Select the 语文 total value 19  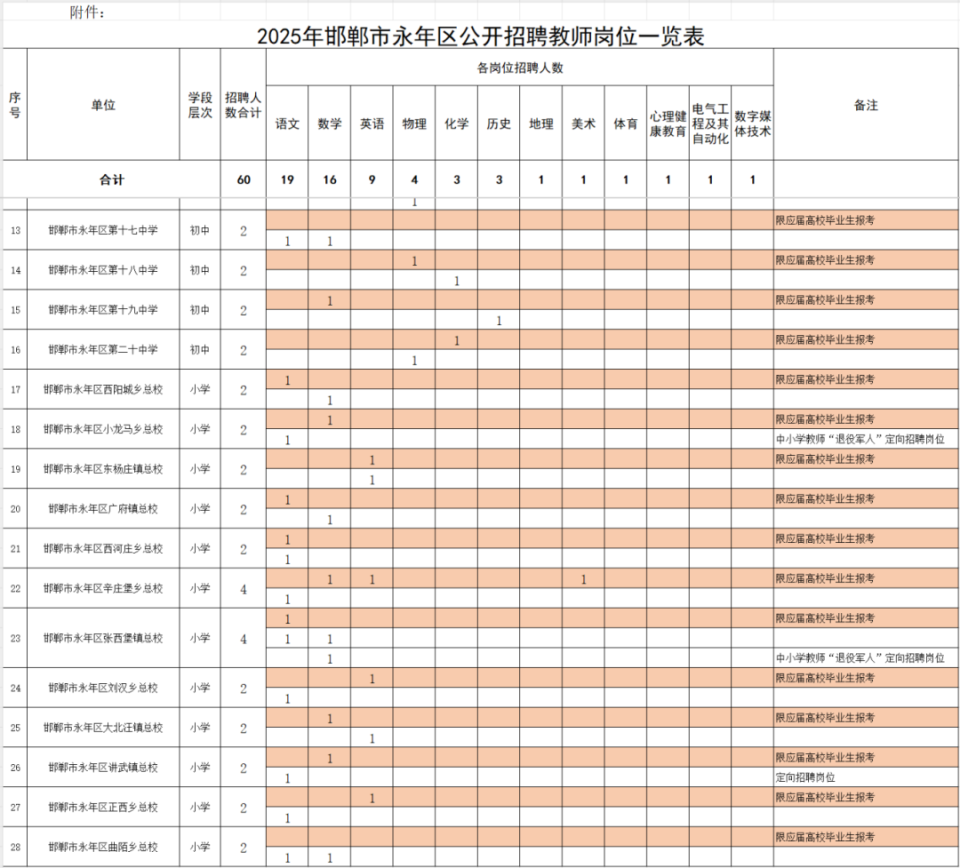coord(287,179)
